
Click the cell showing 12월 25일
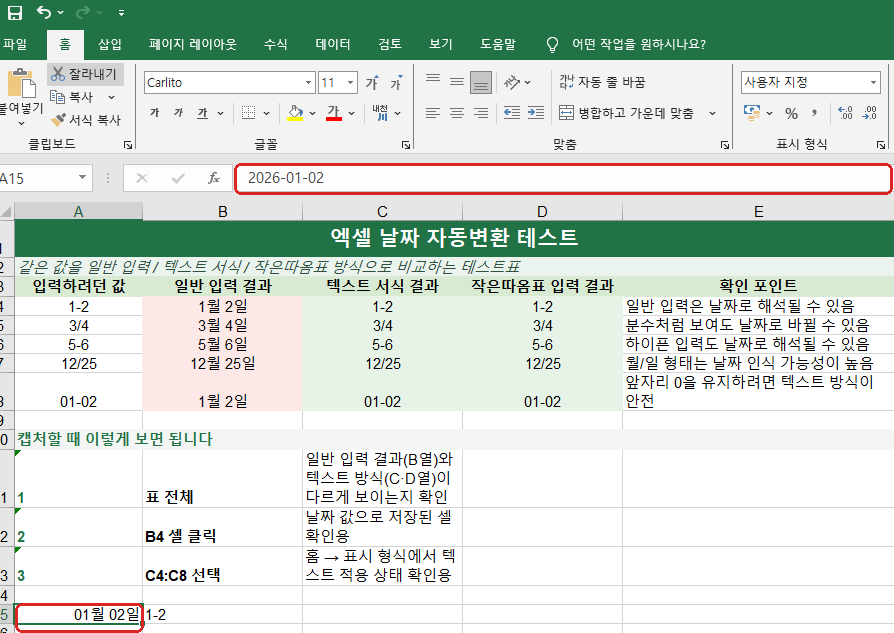tap(222, 363)
